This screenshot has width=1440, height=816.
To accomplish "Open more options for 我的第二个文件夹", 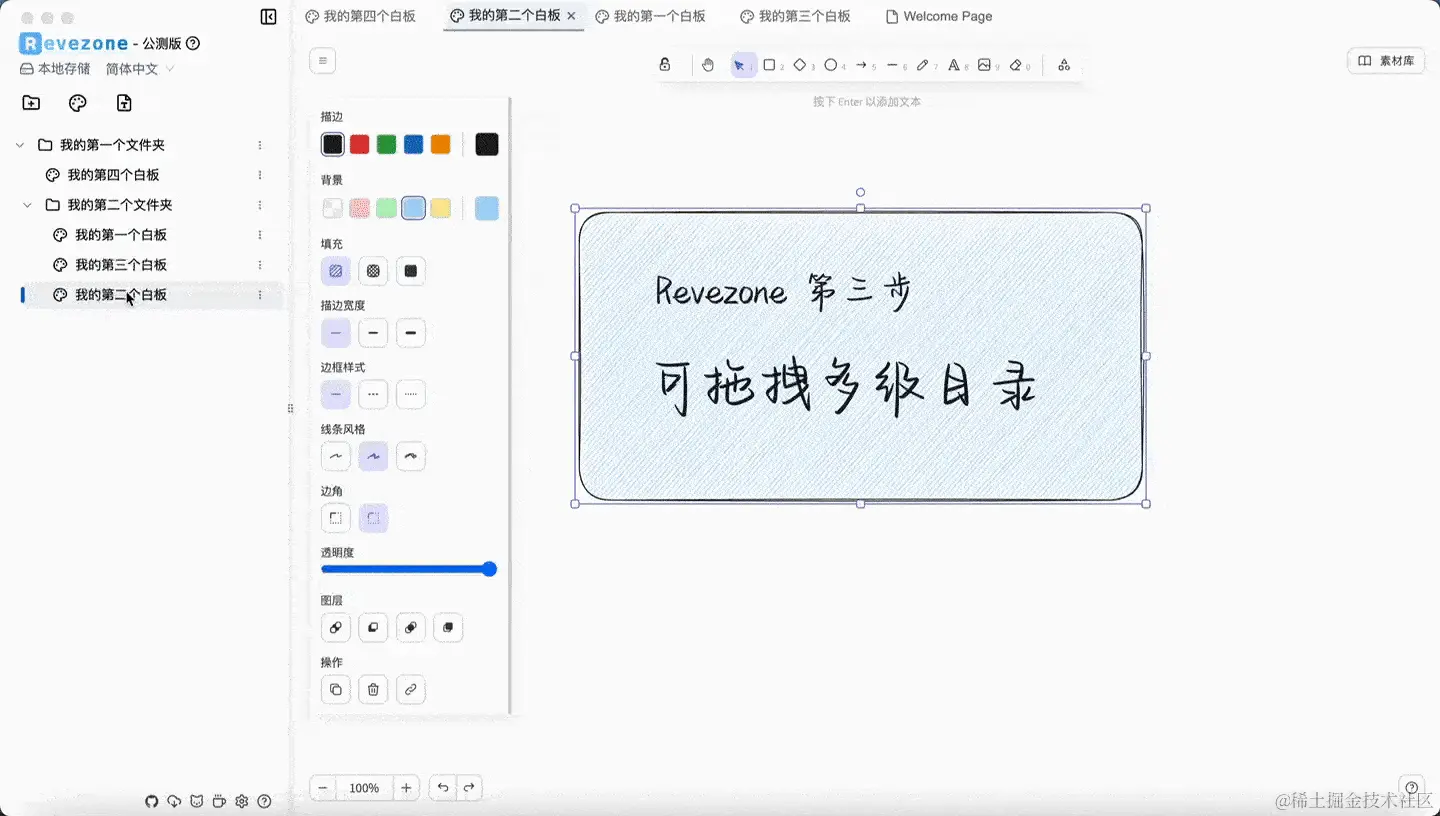I will tap(260, 205).
